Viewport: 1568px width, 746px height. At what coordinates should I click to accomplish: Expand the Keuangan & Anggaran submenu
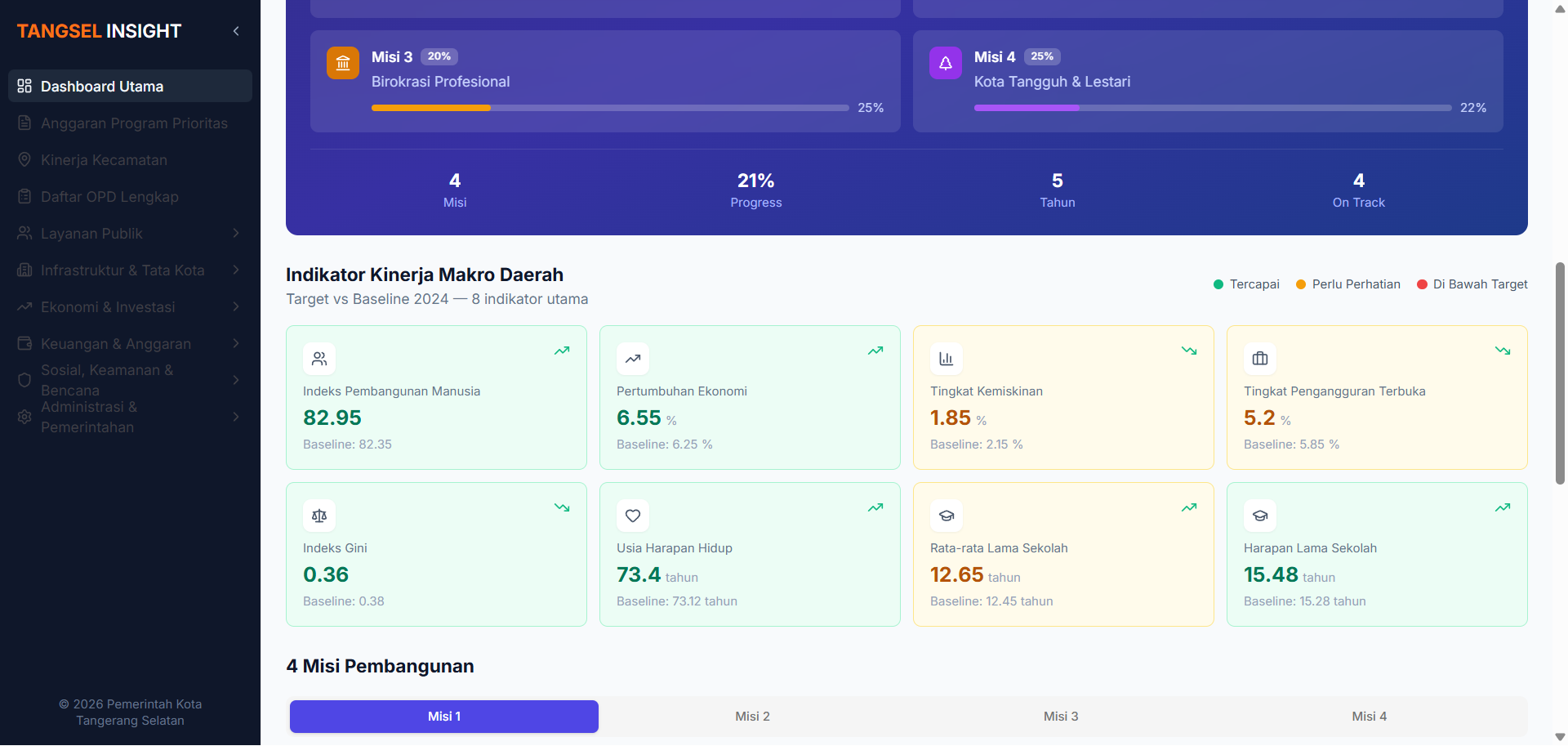tap(236, 344)
